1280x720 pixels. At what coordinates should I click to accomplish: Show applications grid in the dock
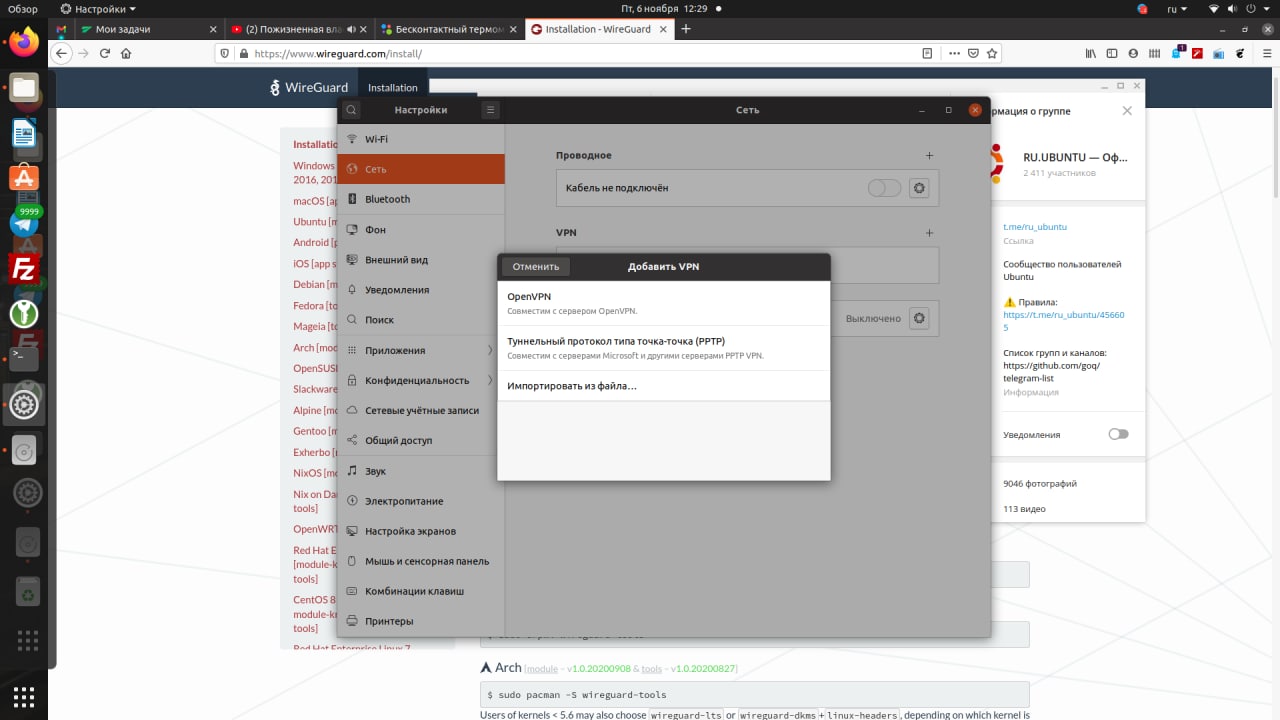(24, 696)
